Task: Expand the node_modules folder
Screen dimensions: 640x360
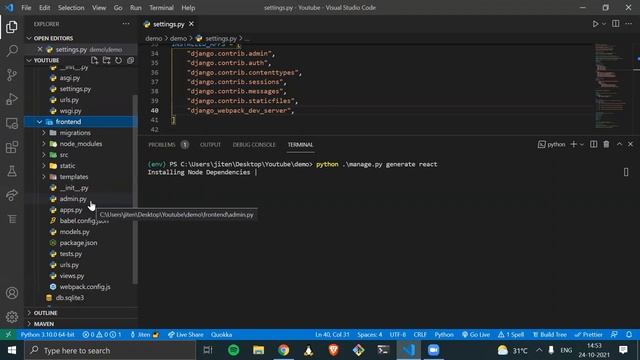Action: pyautogui.click(x=43, y=144)
